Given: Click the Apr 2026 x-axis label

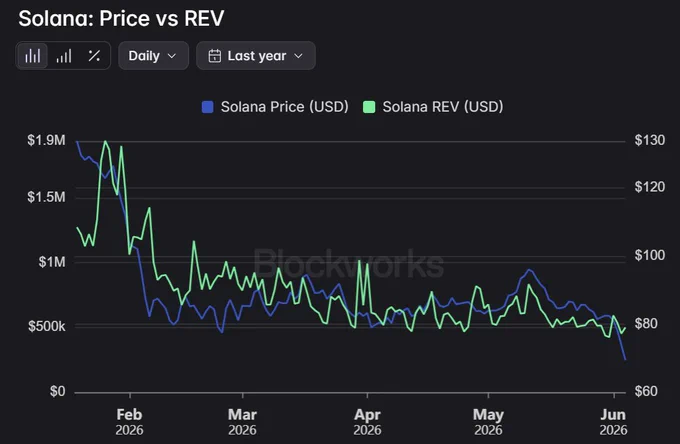Looking at the screenshot, I should (367, 422).
